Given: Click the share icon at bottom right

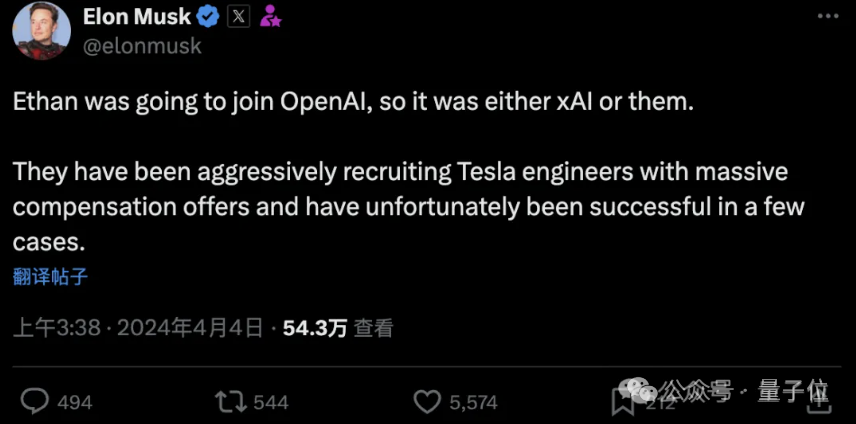Looking at the screenshot, I should [819, 402].
